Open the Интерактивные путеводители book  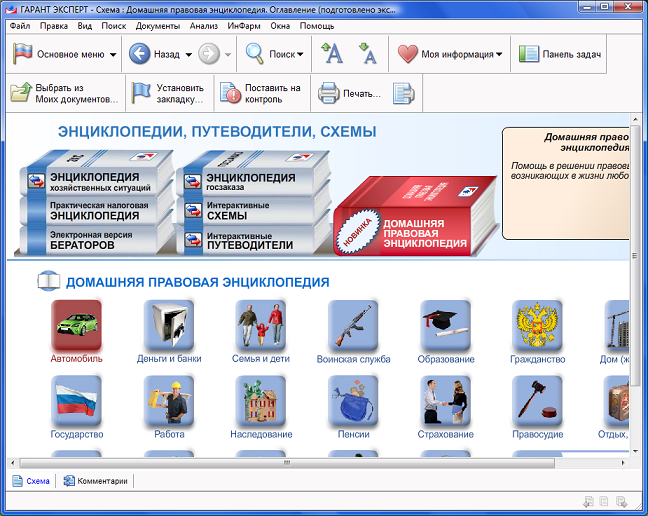point(250,240)
